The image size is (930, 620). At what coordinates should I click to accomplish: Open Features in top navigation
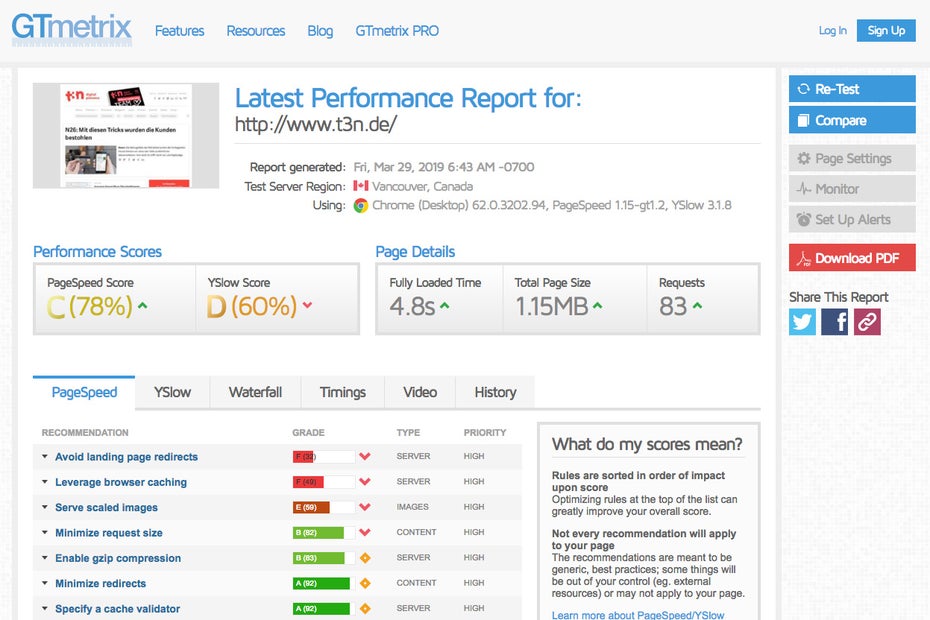click(179, 31)
